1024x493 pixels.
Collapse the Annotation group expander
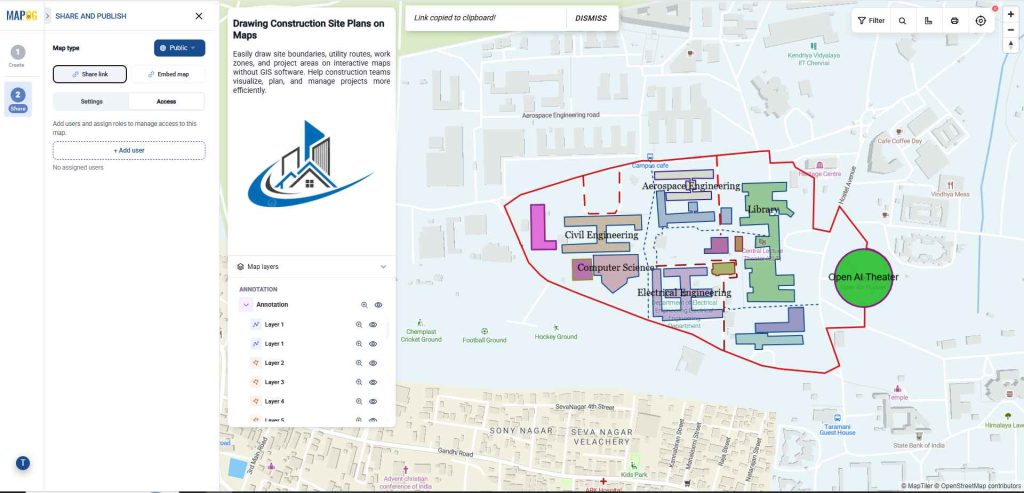(246, 305)
